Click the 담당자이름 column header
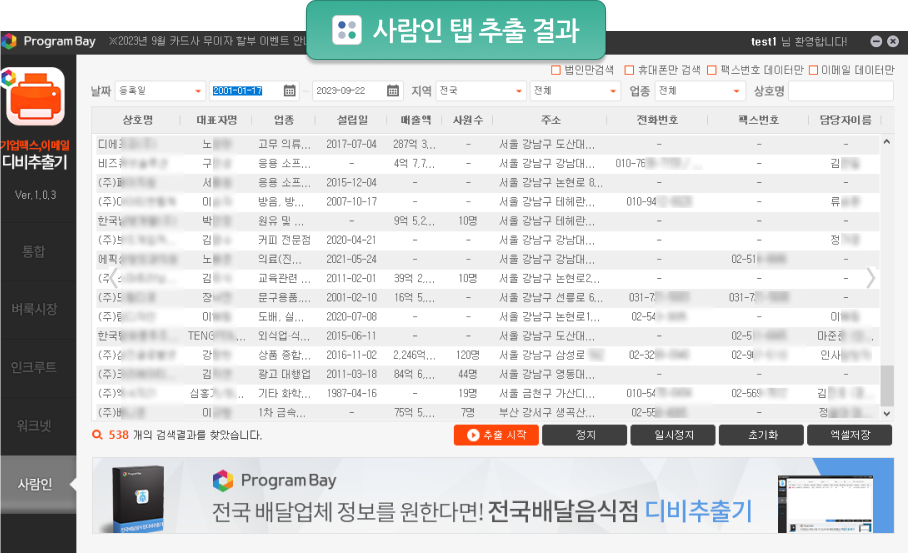This screenshot has width=911, height=554. pos(845,120)
